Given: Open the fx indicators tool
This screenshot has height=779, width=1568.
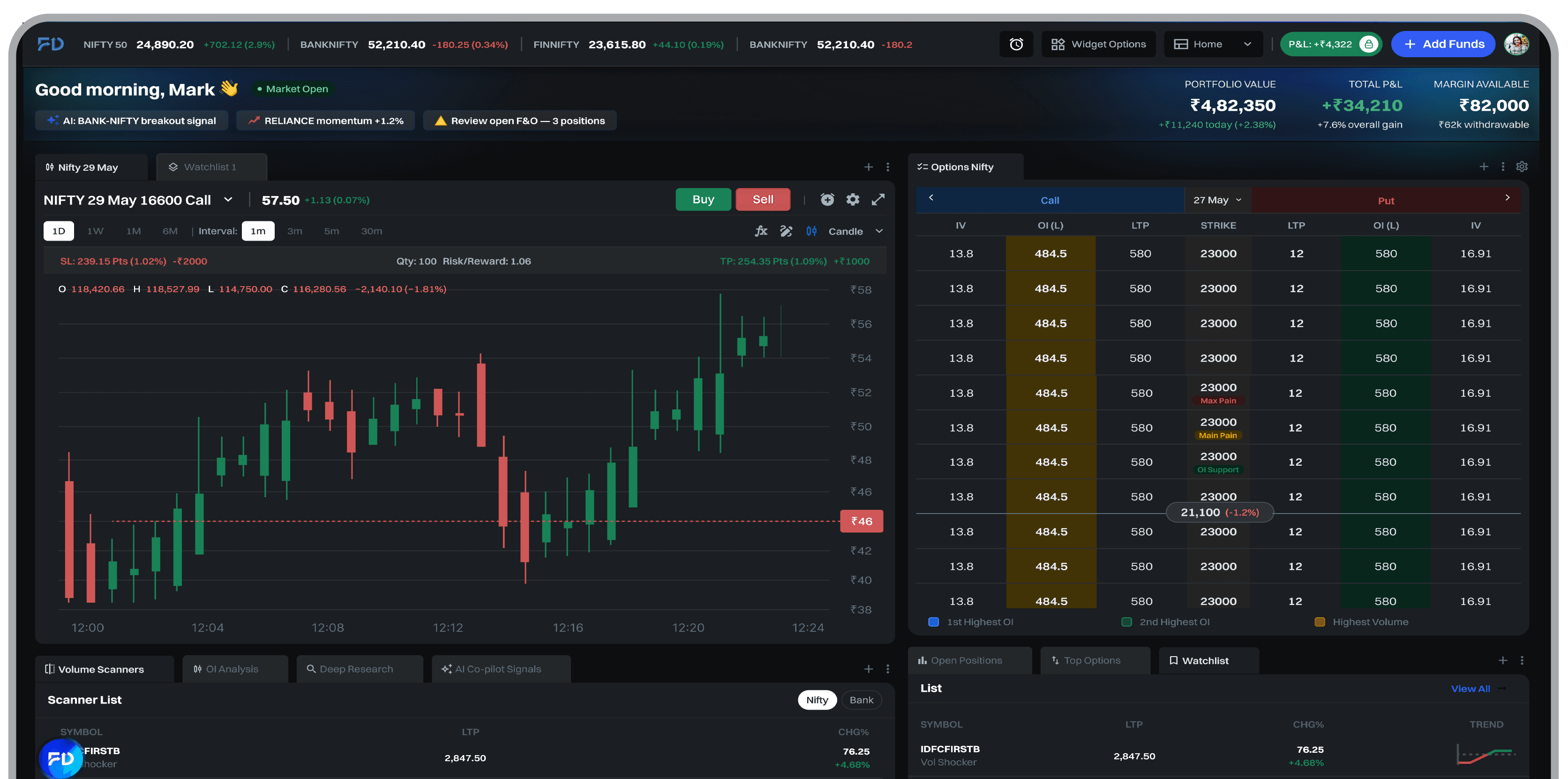Looking at the screenshot, I should point(761,231).
